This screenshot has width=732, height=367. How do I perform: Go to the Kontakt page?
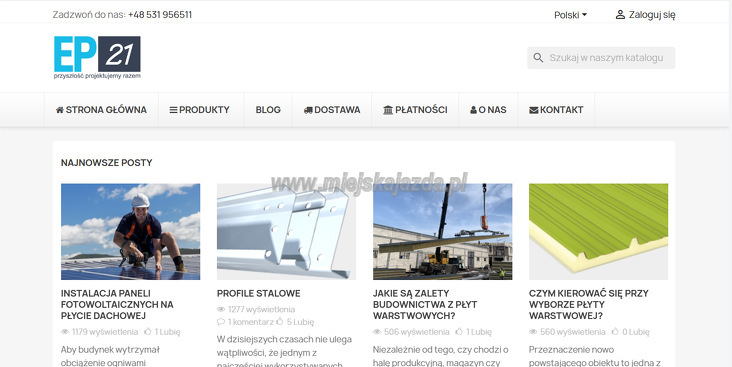coord(556,110)
